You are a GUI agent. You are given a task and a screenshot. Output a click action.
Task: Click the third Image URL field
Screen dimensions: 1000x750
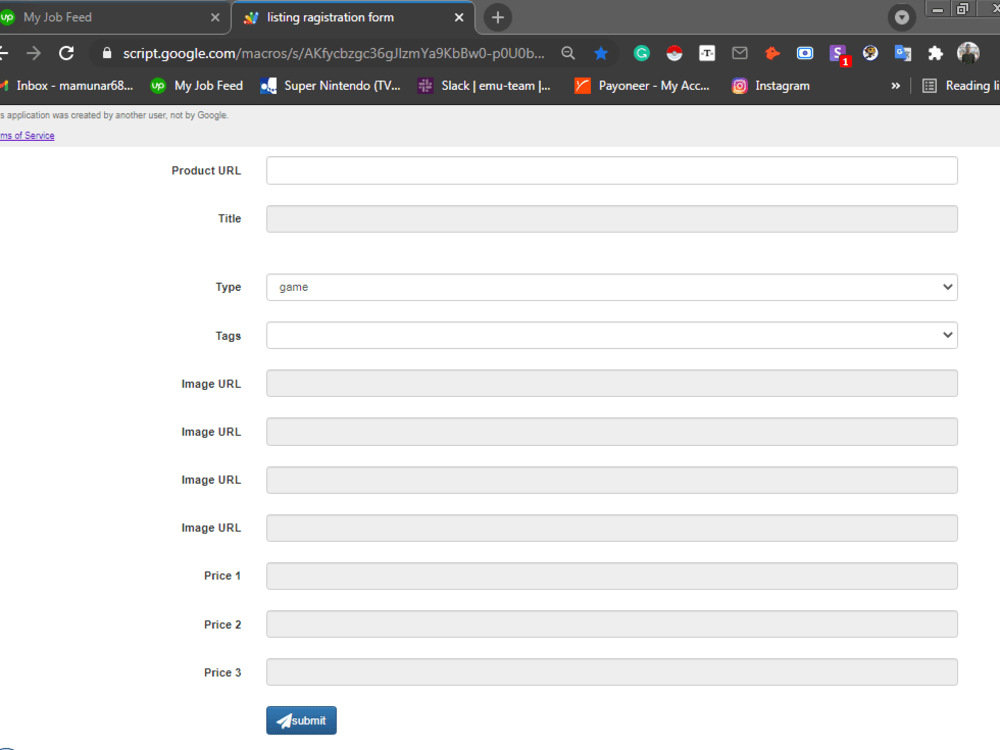point(612,480)
